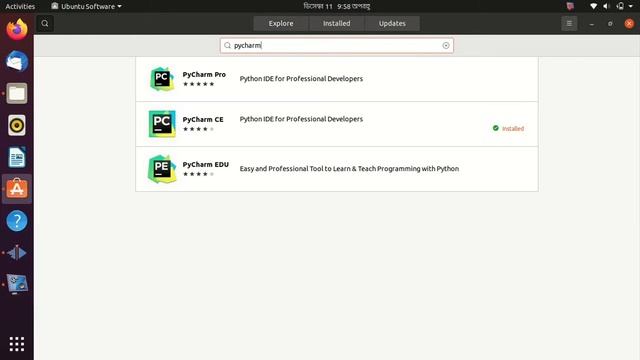The width and height of the screenshot is (640, 360).
Task: Open the hamburger menu in the header bar
Action: pyautogui.click(x=569, y=24)
